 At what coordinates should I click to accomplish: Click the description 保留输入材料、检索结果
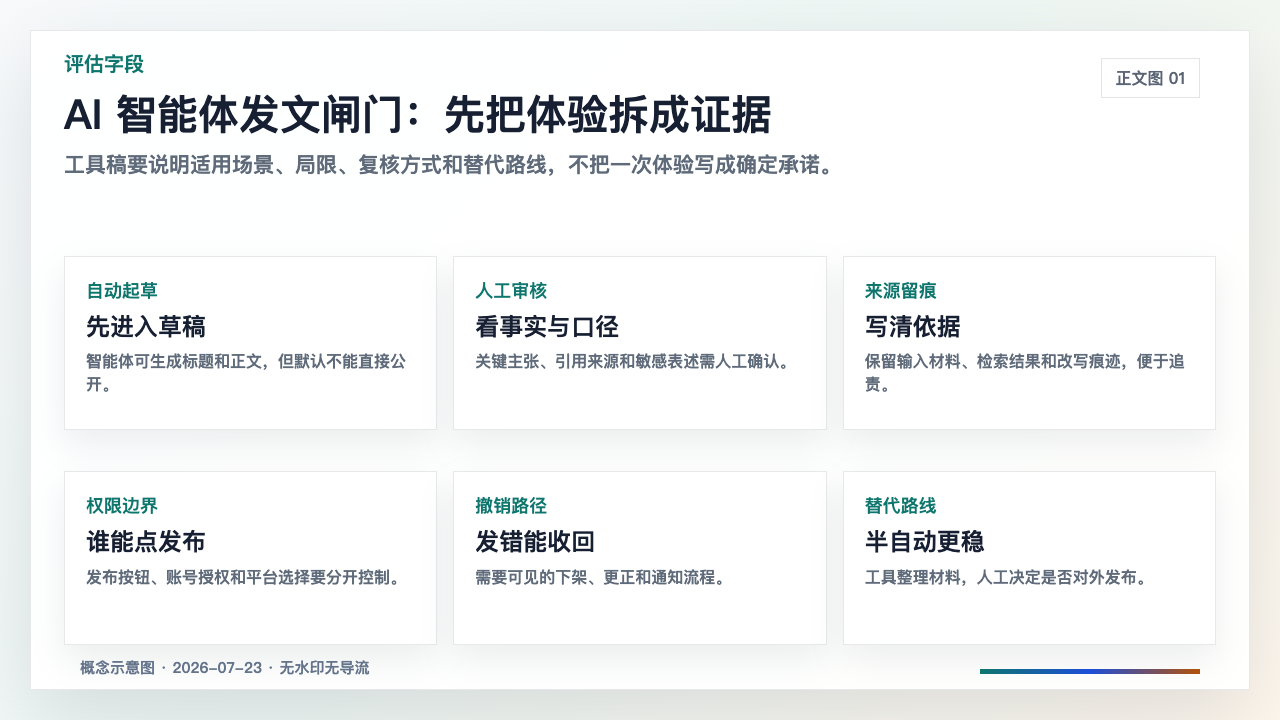1025,372
